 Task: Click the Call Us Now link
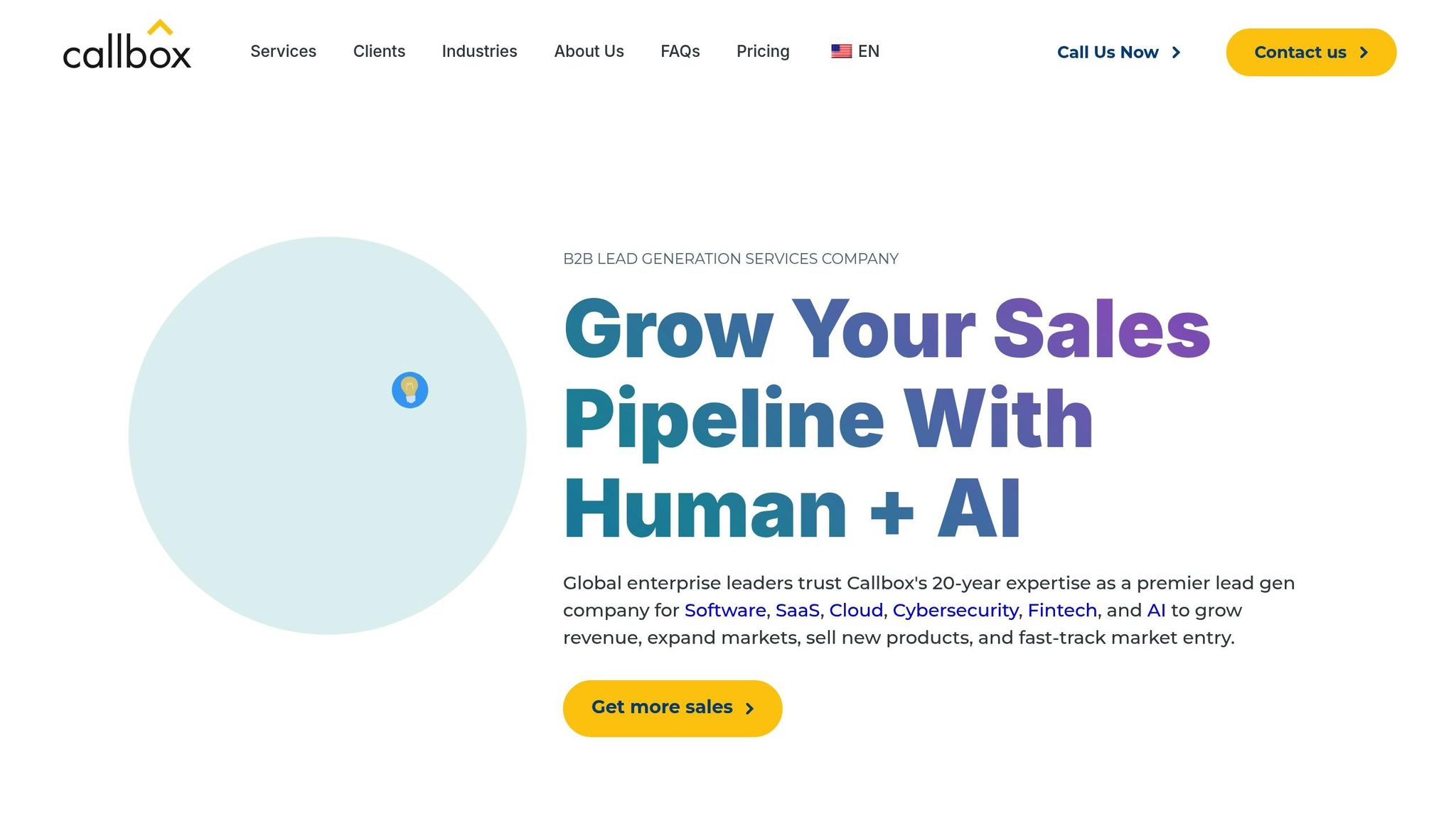1107,52
